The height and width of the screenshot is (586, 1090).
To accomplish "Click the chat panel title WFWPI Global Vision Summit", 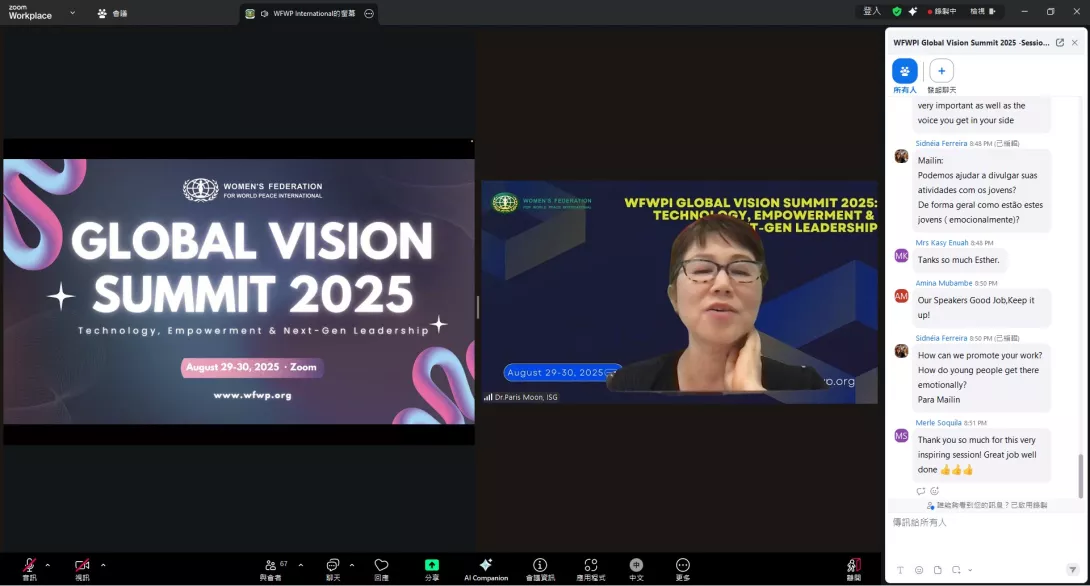I will (971, 42).
